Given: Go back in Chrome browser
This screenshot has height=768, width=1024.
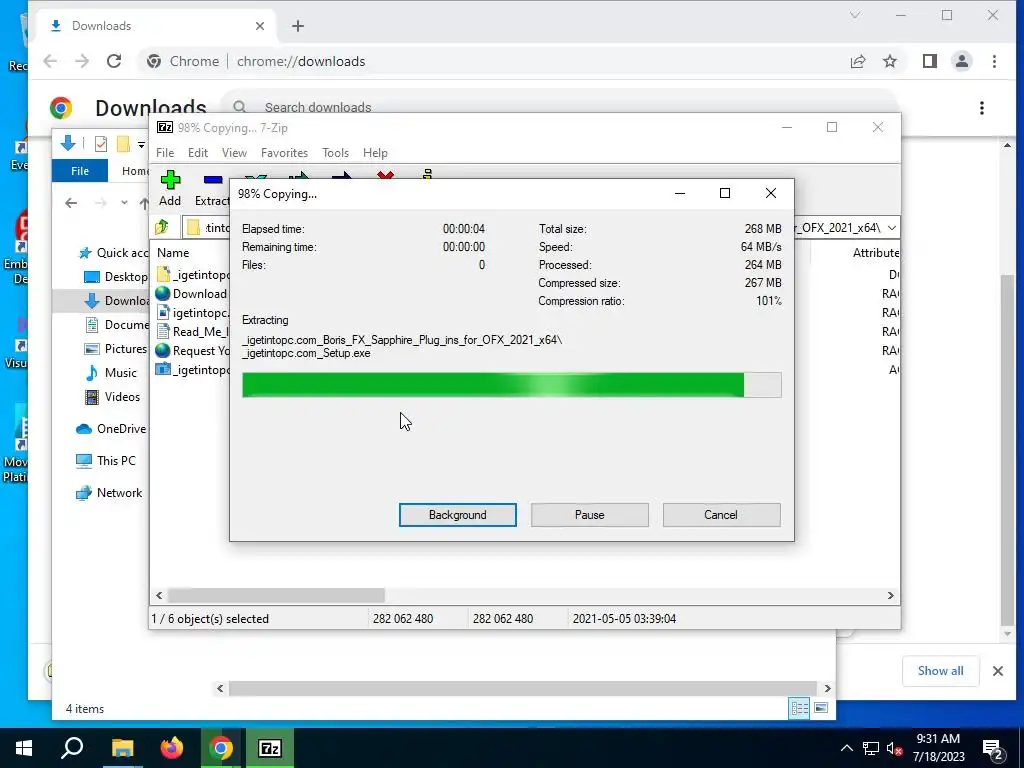Looking at the screenshot, I should 50,61.
